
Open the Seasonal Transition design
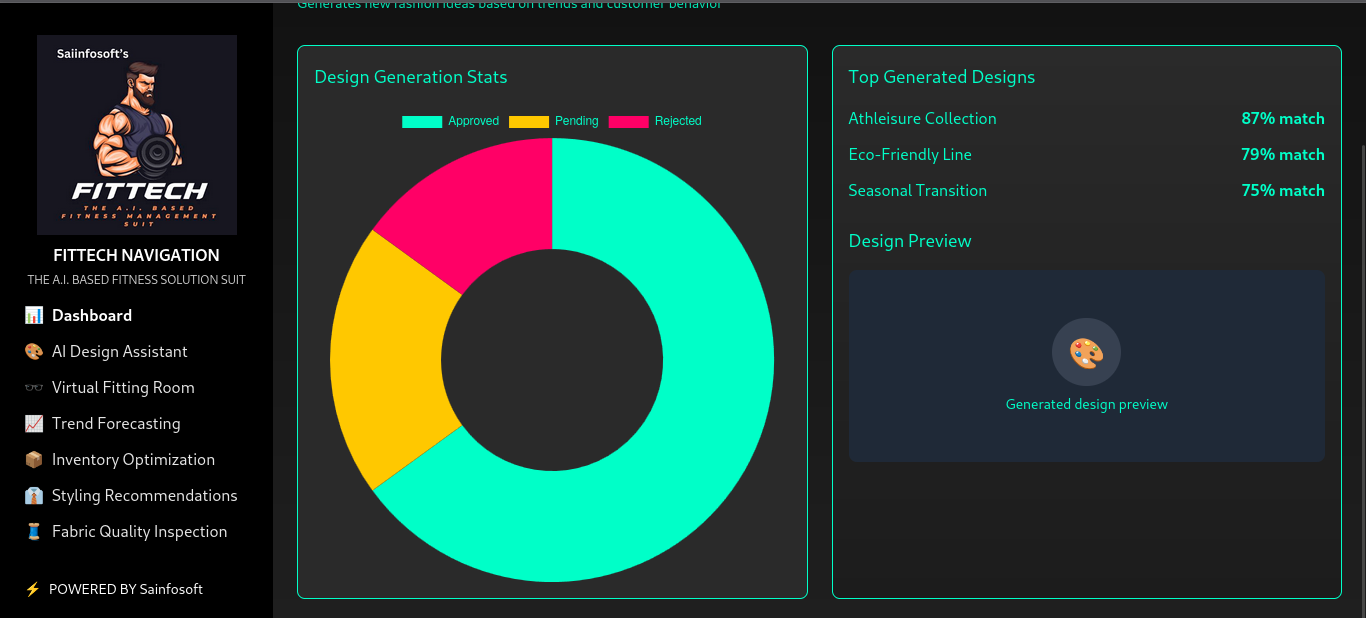click(917, 191)
